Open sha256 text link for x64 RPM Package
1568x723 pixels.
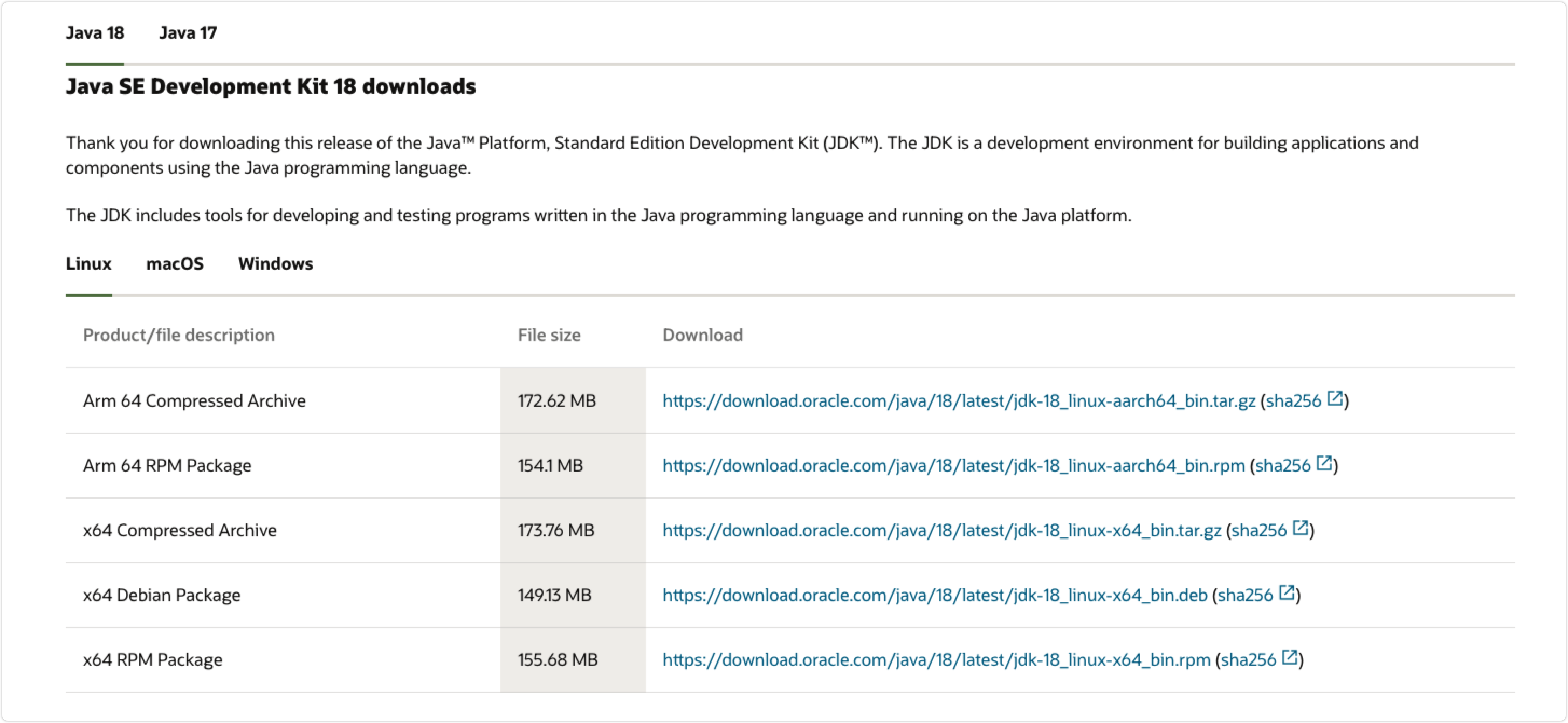coord(1248,660)
